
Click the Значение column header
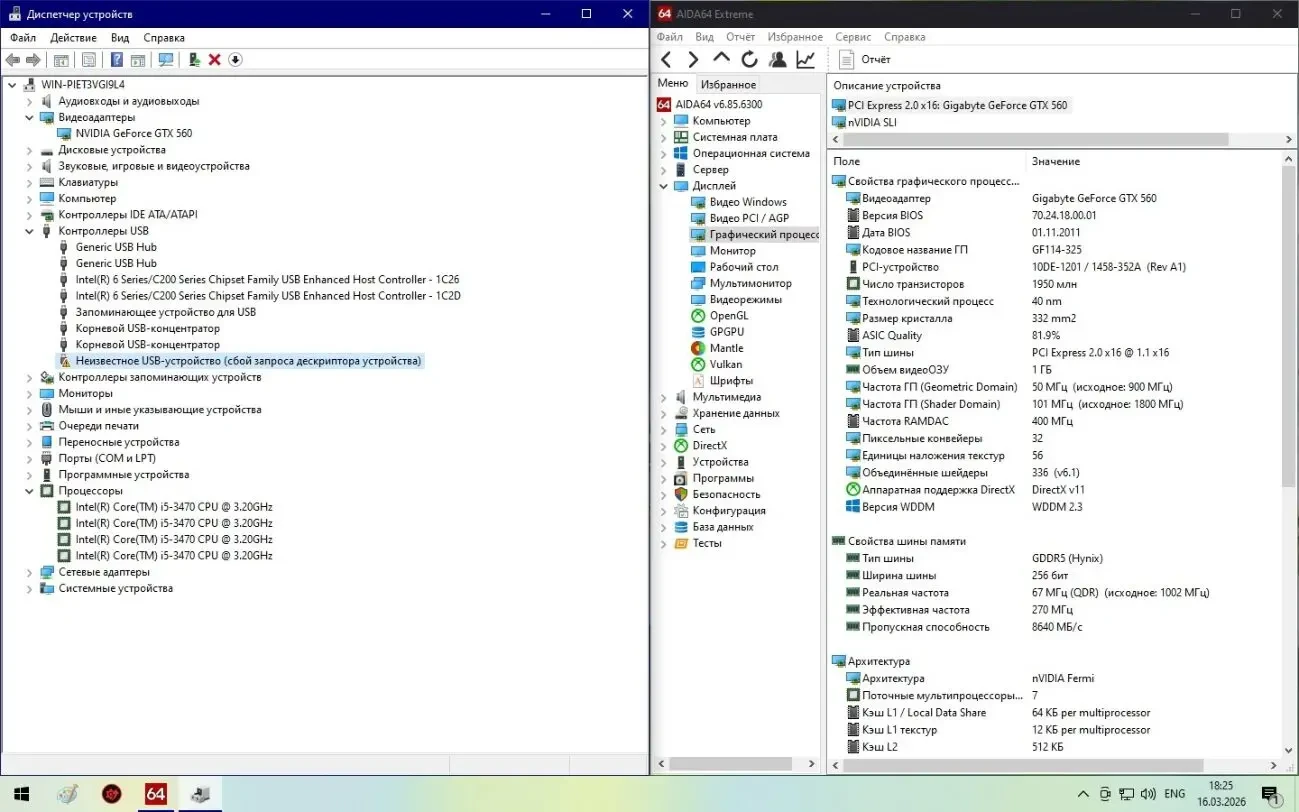1056,161
